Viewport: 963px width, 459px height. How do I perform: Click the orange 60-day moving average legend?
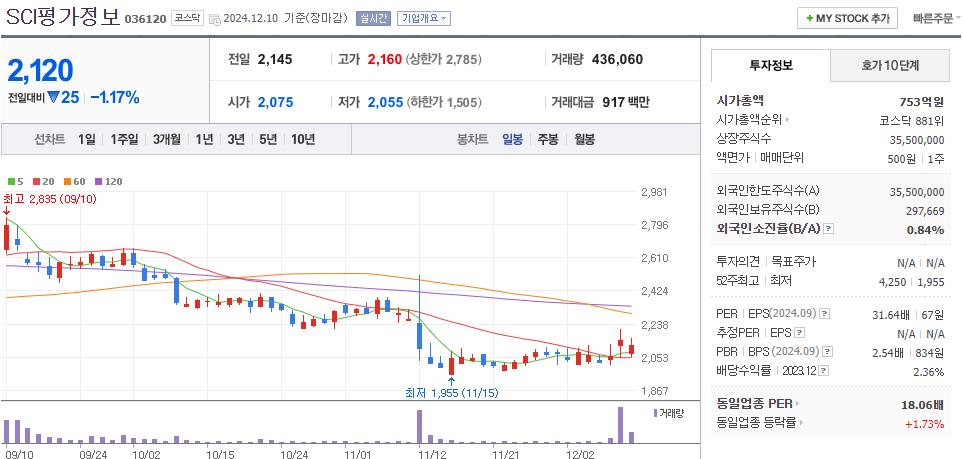point(75,182)
